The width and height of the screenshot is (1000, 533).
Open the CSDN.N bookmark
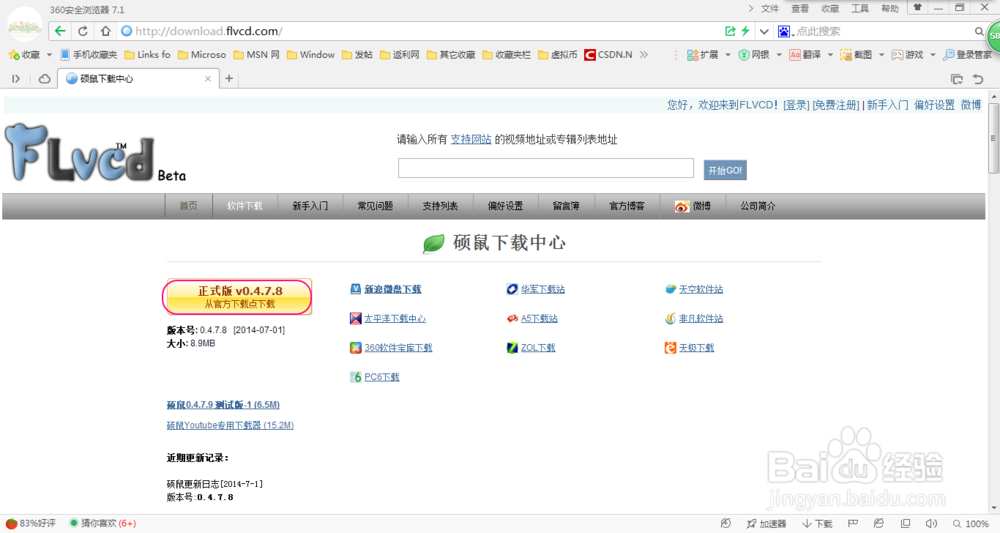pyautogui.click(x=608, y=55)
